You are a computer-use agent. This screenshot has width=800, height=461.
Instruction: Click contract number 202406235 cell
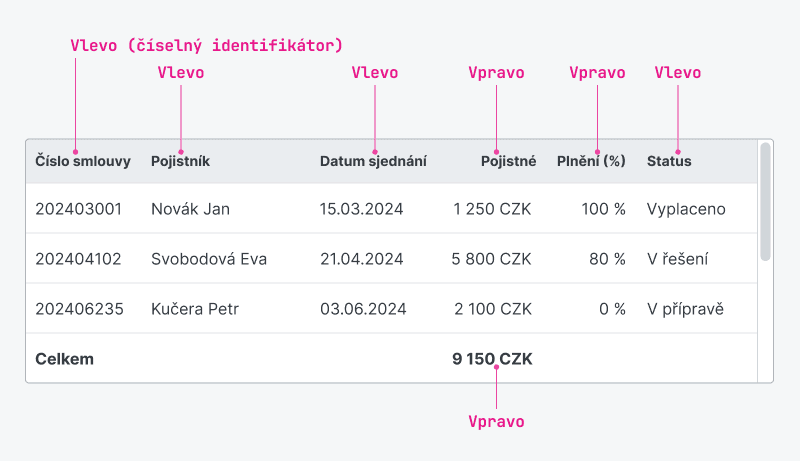point(79,309)
